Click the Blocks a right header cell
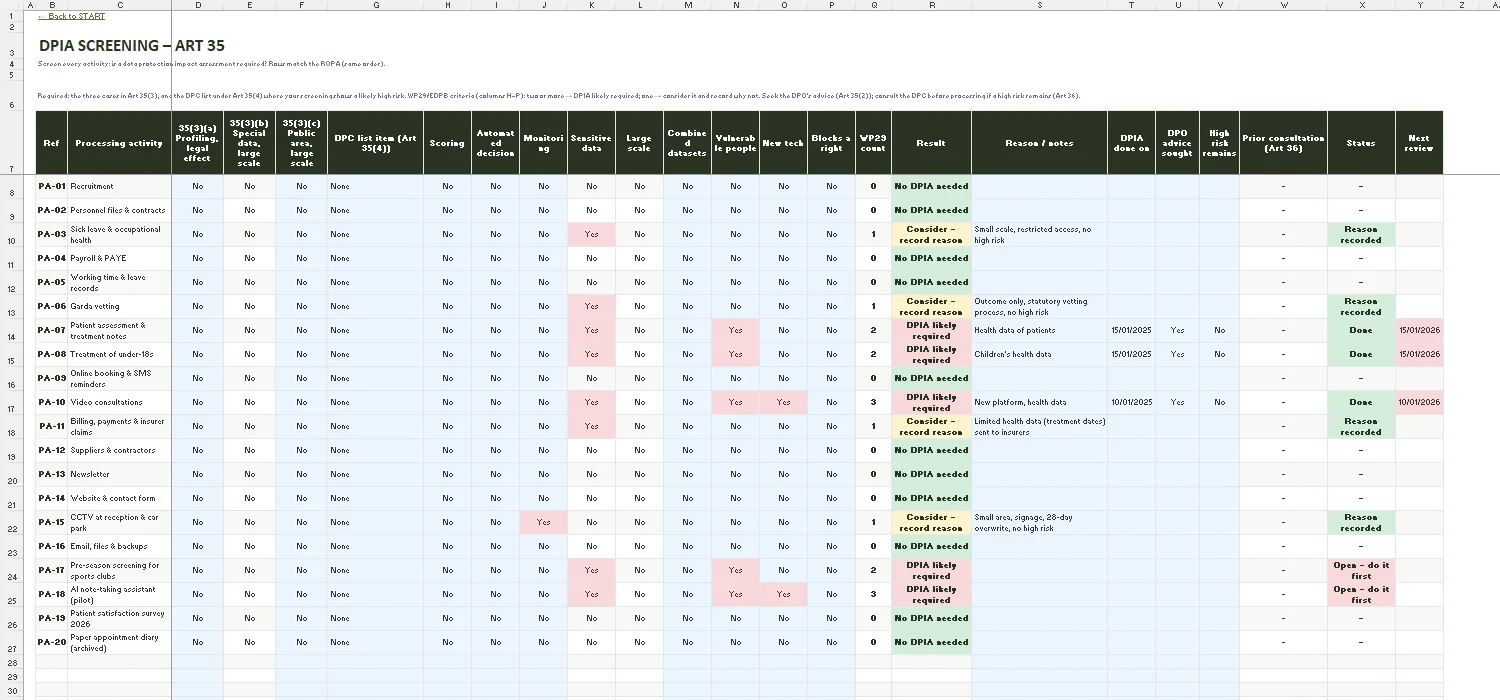 pos(832,143)
